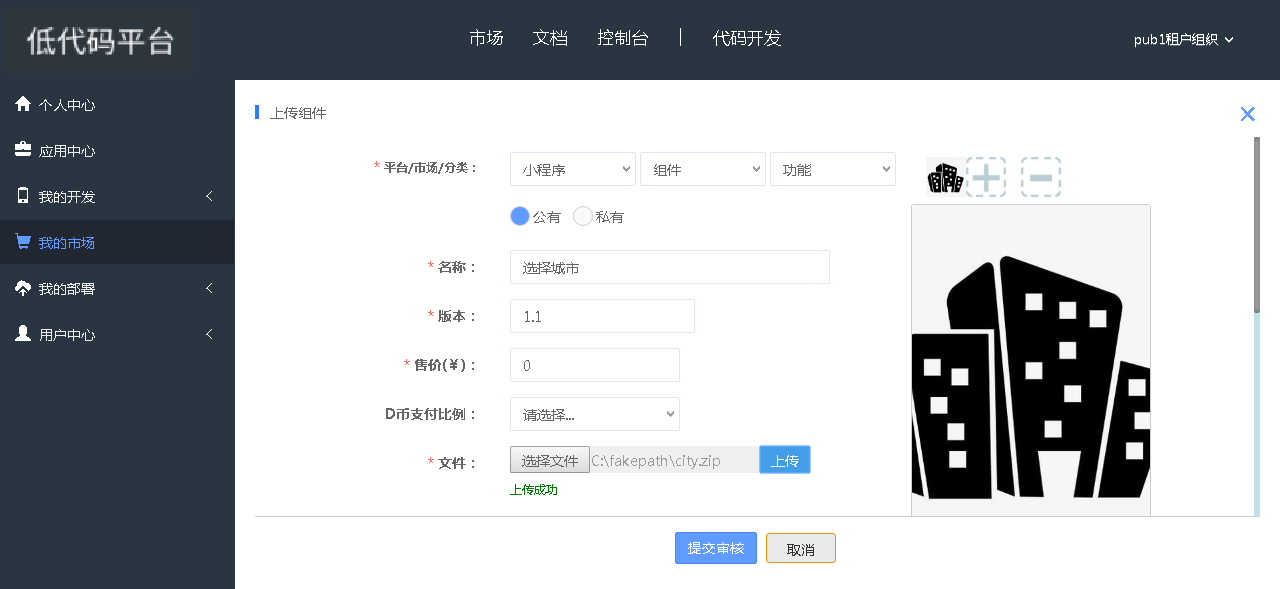Click the user icon beside 用户中心
The width and height of the screenshot is (1280, 589).
click(x=23, y=334)
